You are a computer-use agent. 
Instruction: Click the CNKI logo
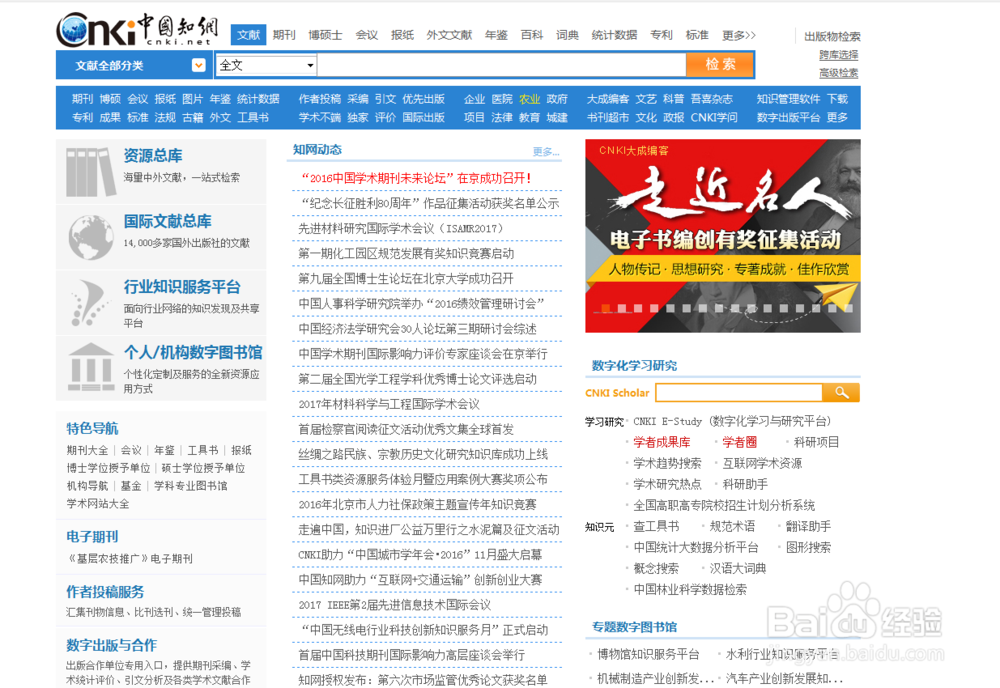pos(138,30)
